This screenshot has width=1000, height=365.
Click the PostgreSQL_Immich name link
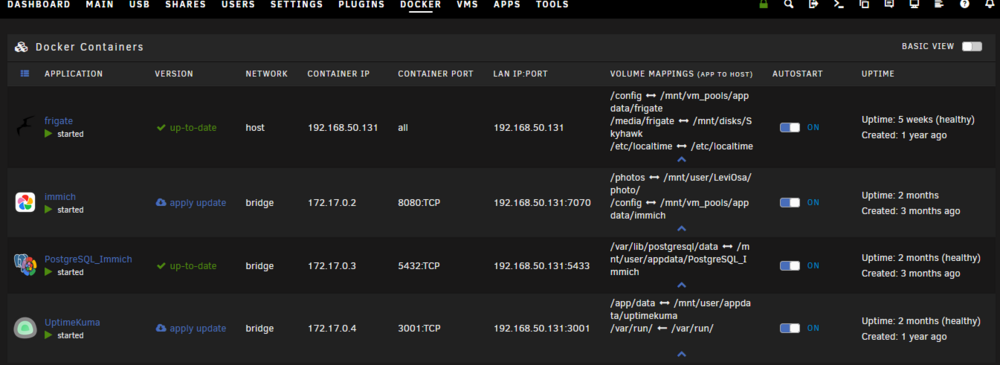pos(89,259)
